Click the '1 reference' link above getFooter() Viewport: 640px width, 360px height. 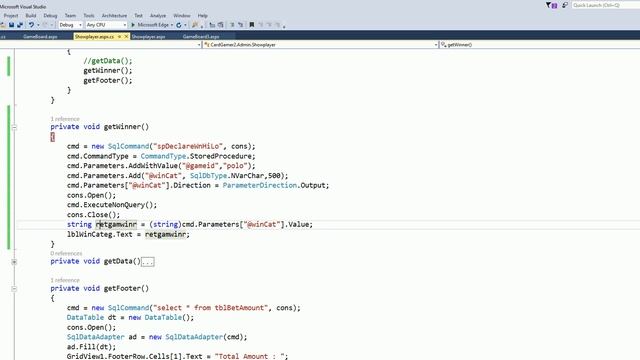point(65,280)
